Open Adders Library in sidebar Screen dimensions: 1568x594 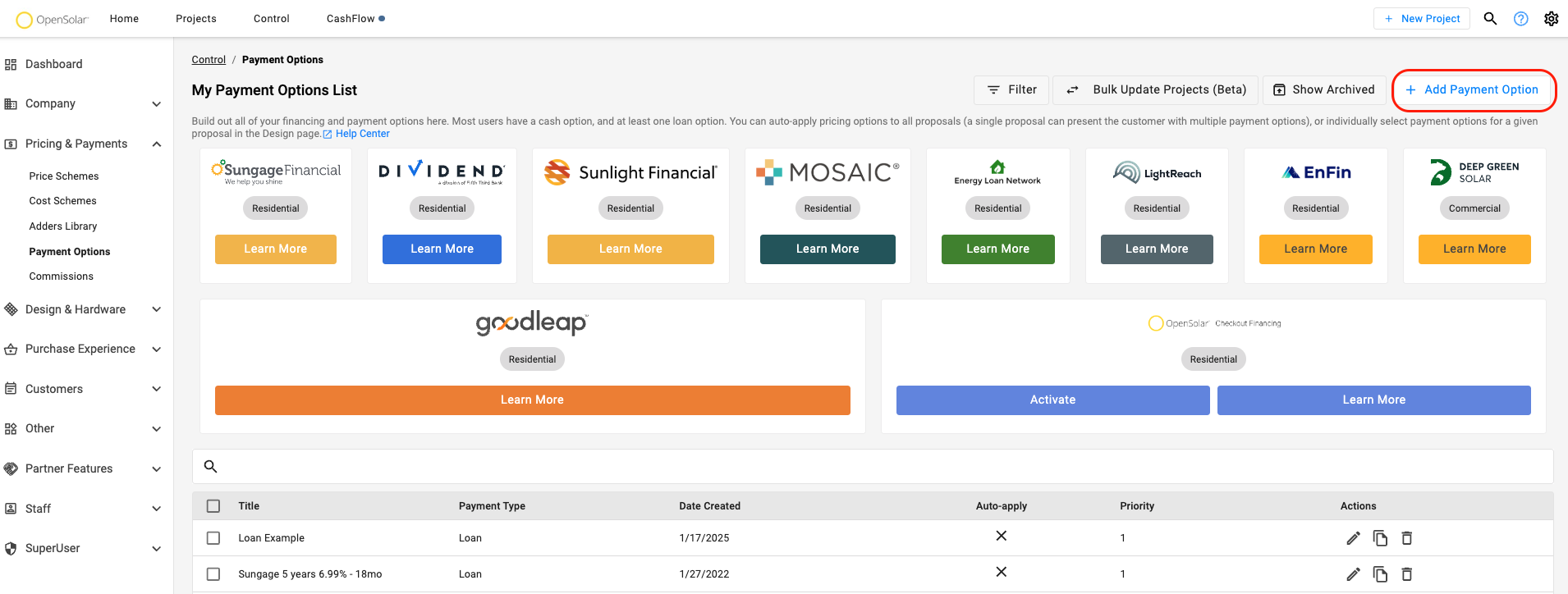click(63, 226)
